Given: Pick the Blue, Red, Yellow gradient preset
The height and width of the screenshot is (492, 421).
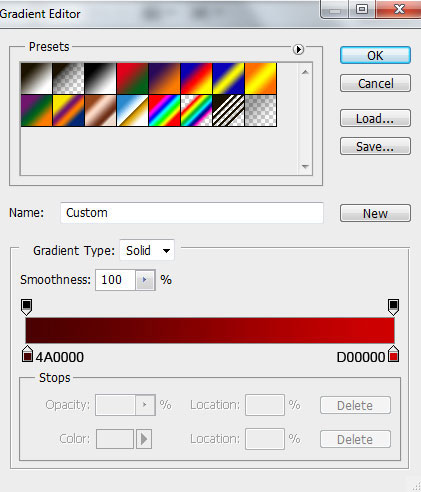Looking at the screenshot, I should click(196, 78).
